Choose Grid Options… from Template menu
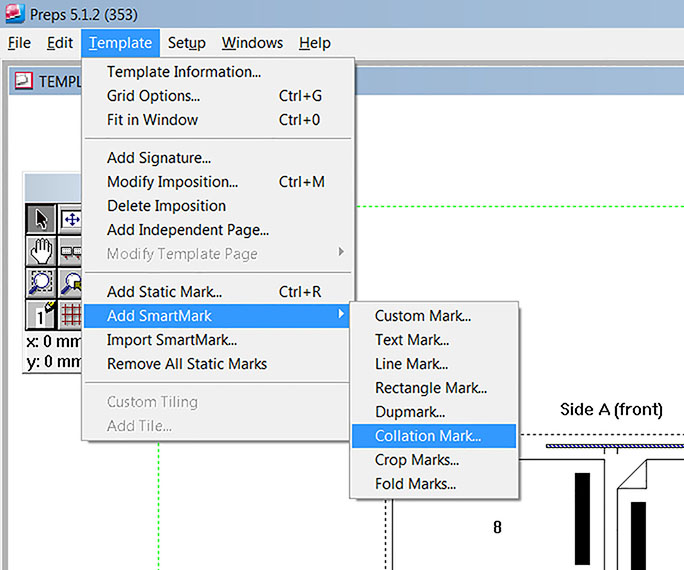This screenshot has height=570, width=684. [x=217, y=96]
